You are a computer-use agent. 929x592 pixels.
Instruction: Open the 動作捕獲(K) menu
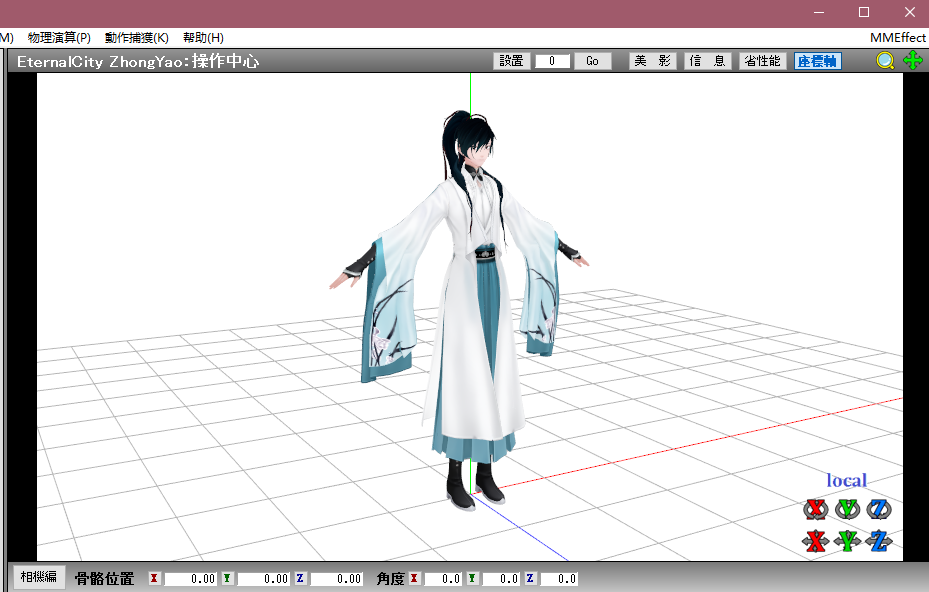pyautogui.click(x=136, y=37)
